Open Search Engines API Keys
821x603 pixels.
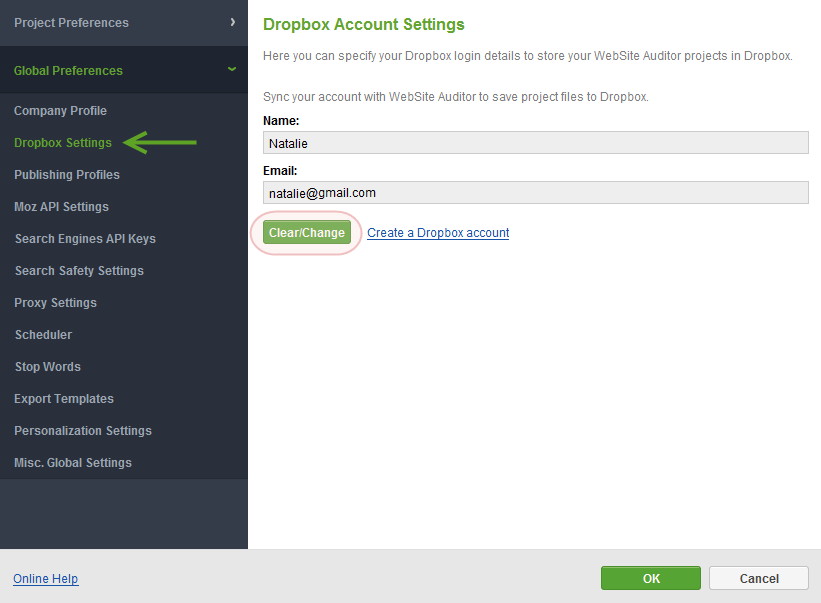click(x=85, y=239)
